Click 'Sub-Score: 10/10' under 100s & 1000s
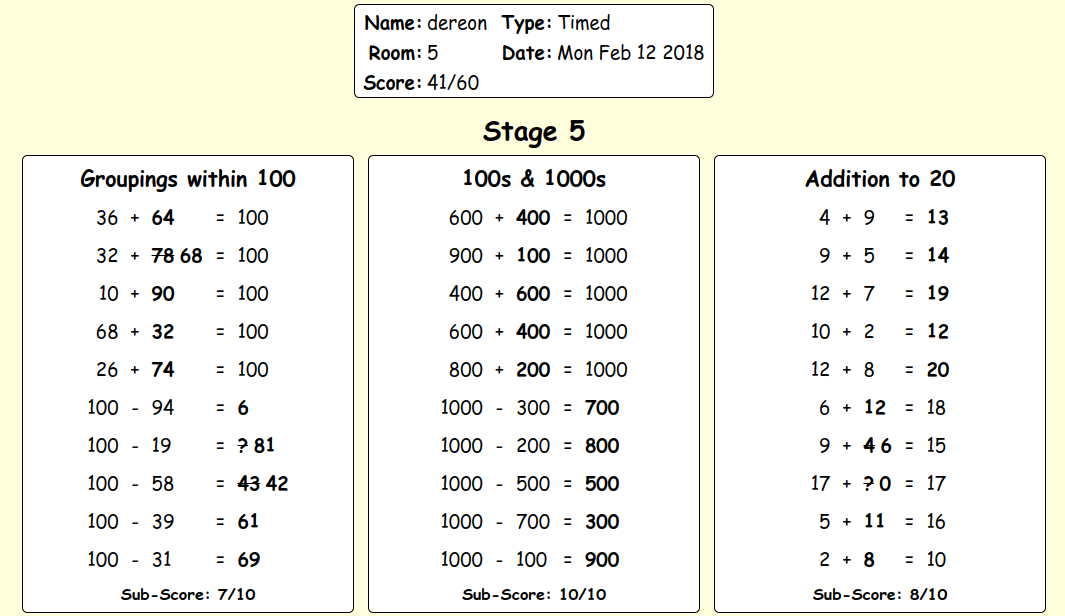Image resolution: width=1065 pixels, height=616 pixels. coord(534,595)
